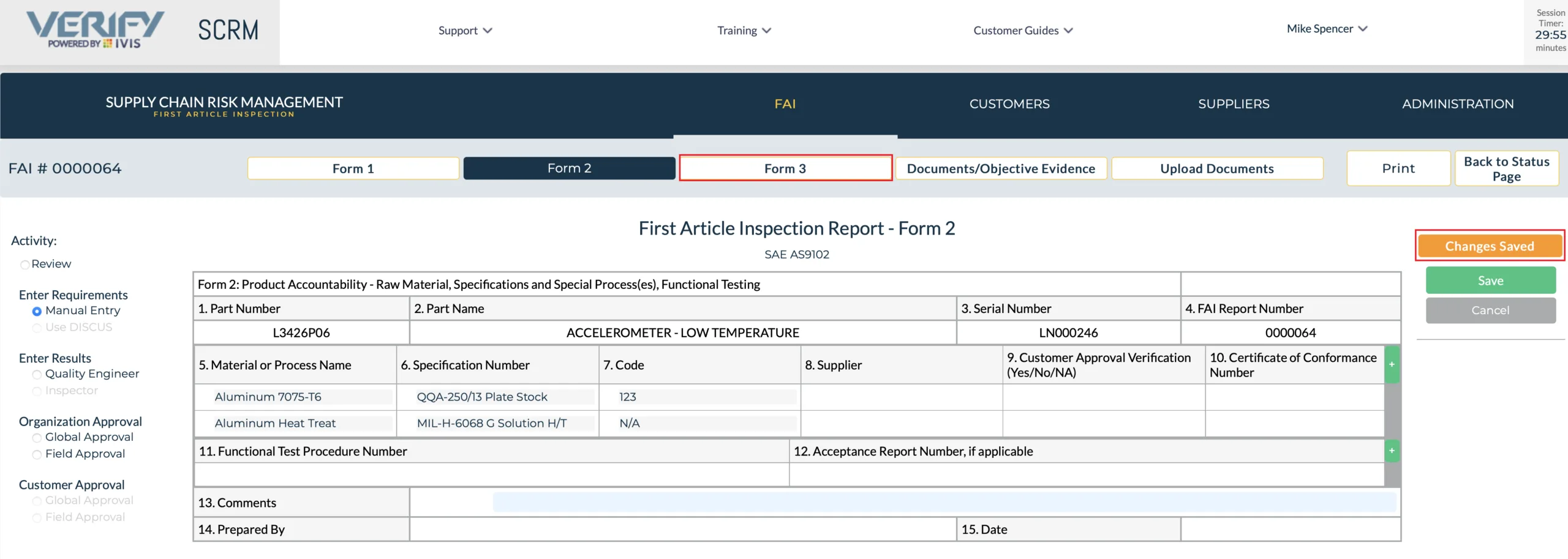The image size is (1568, 559).
Task: Select Global Approval under Organization Approval
Action: (37, 437)
